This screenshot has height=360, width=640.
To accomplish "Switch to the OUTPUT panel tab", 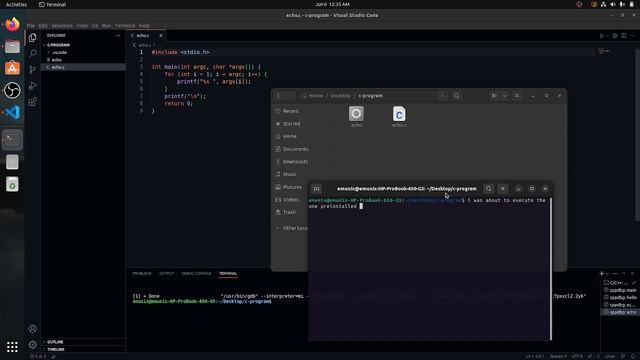I will pyautogui.click(x=166, y=273).
